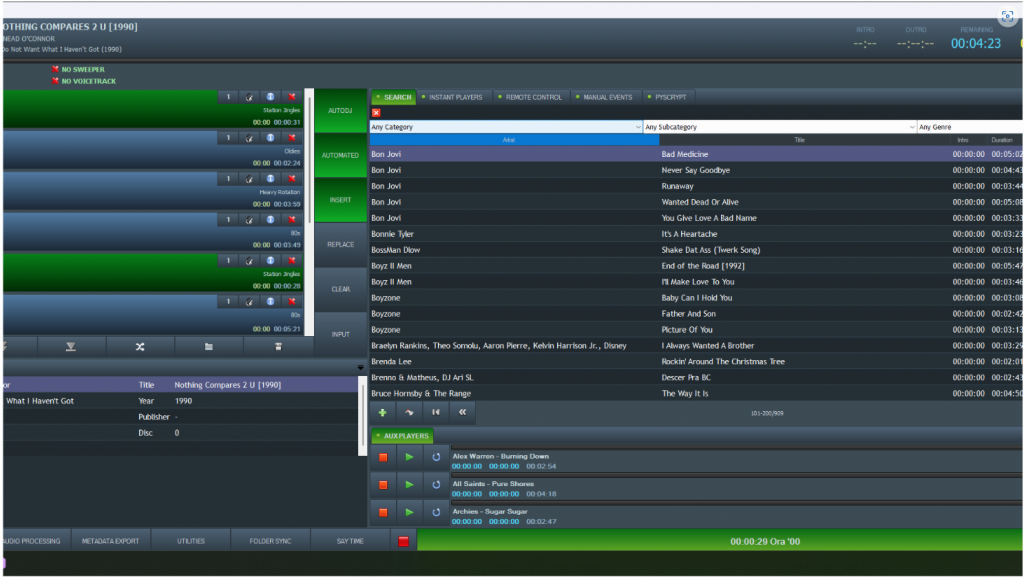Select Bonnie Tyler - It's A Heartache row

696,234
